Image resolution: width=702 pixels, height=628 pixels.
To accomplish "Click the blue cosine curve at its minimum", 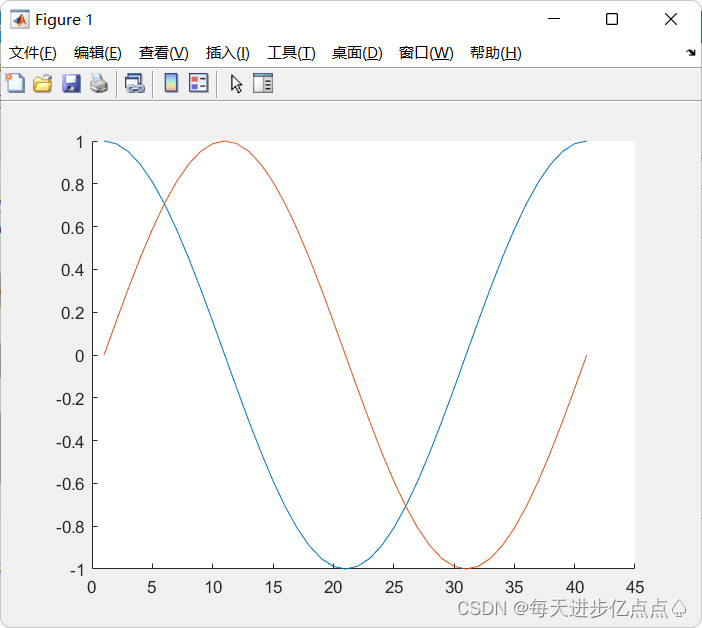I will (x=345, y=568).
